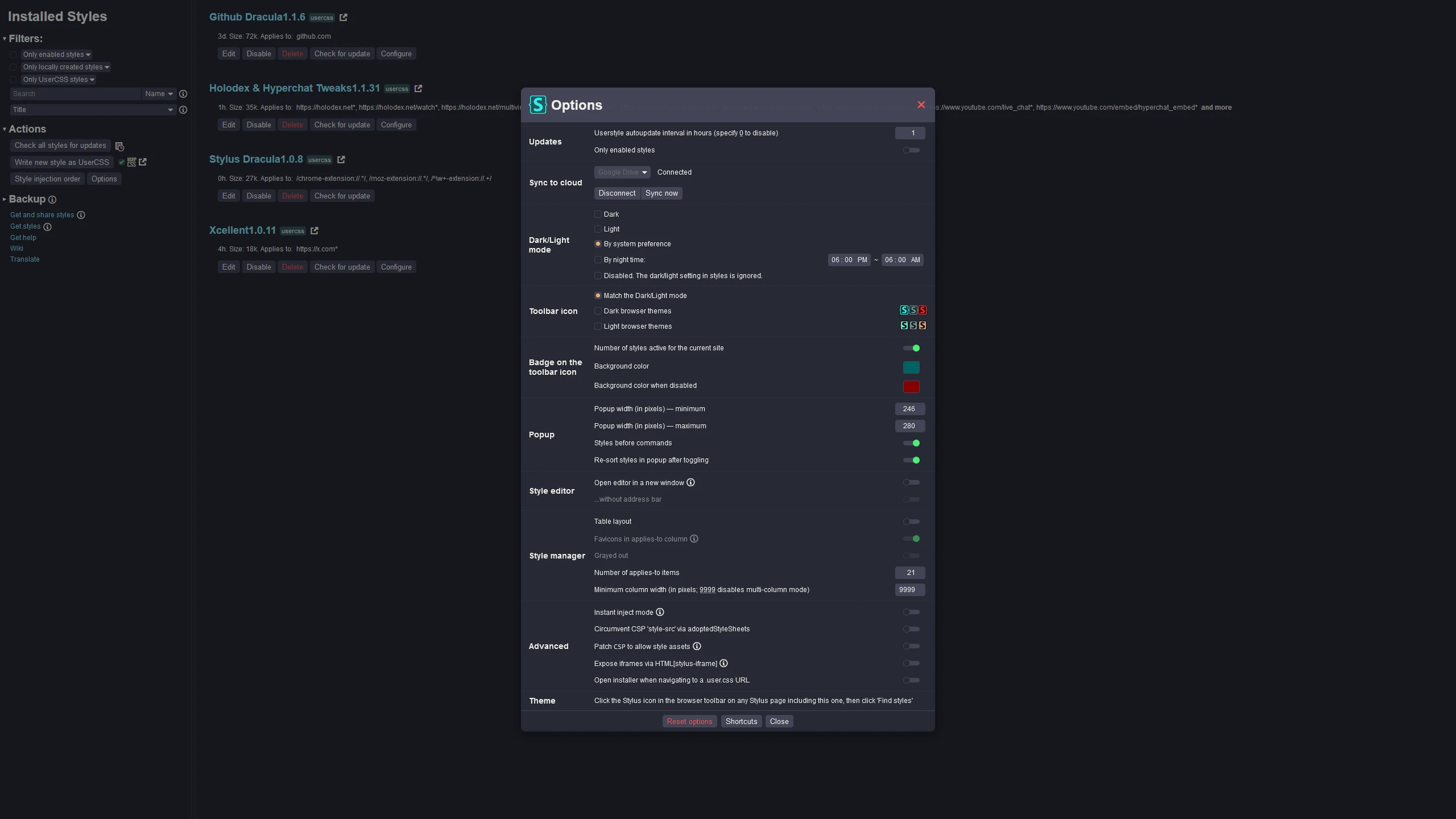The image size is (1456, 819).
Task: Select the Dark mode radio option
Action: (x=598, y=214)
